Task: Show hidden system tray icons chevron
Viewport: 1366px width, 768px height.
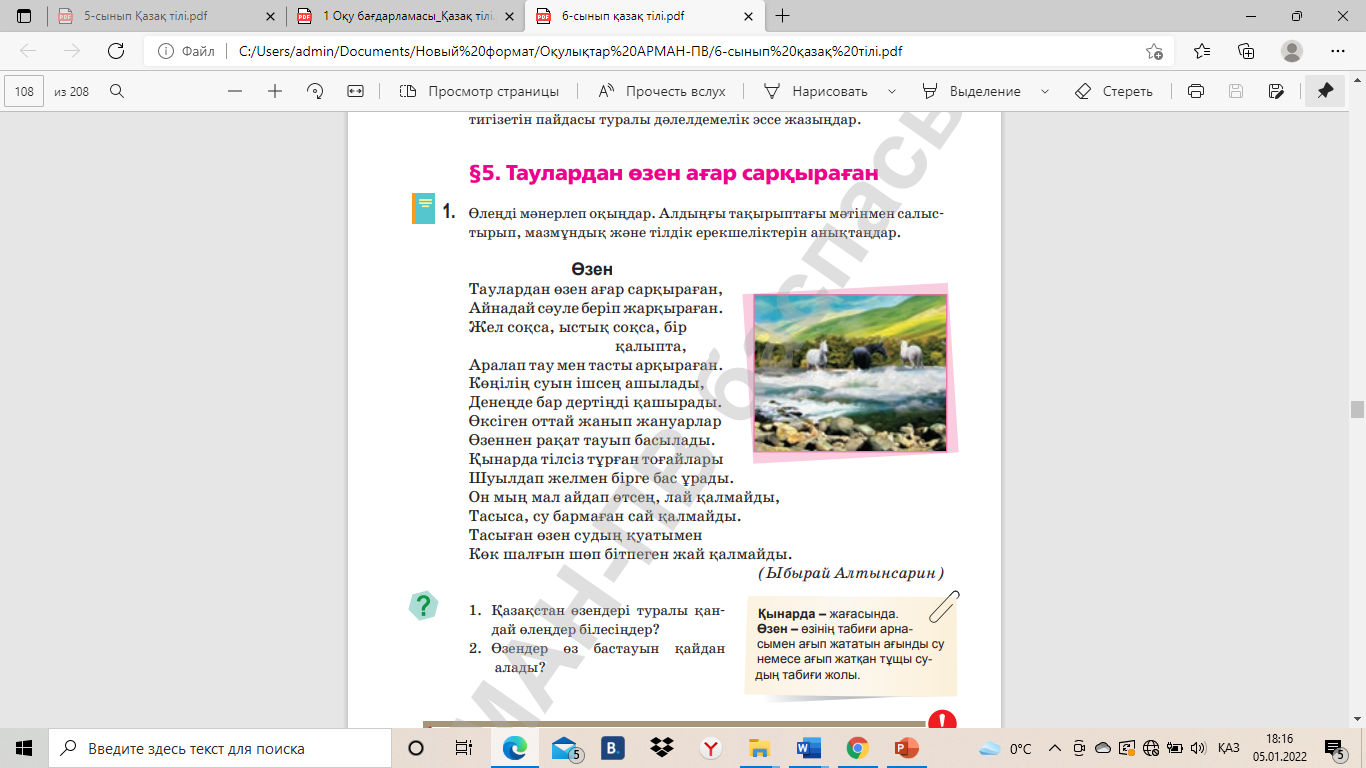Action: coord(1055,748)
